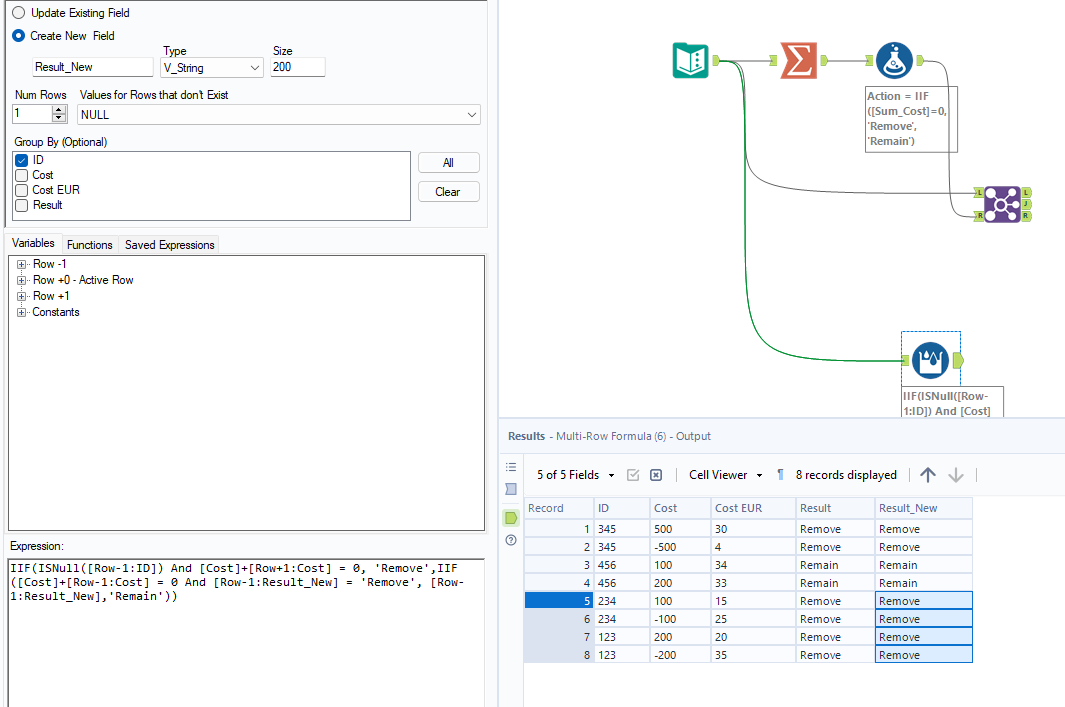Click the next record down arrow
This screenshot has width=1065, height=707.
[956, 475]
